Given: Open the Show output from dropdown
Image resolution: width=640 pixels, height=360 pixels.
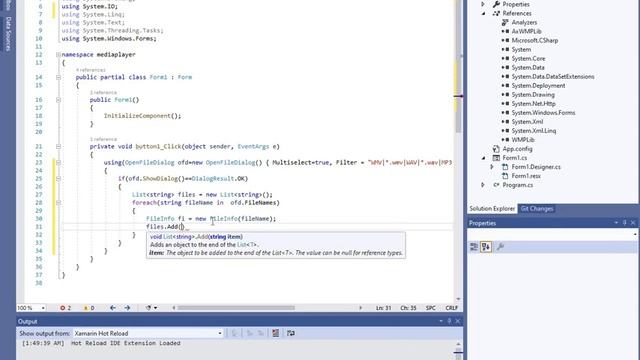Looking at the screenshot, I should click(220, 333).
